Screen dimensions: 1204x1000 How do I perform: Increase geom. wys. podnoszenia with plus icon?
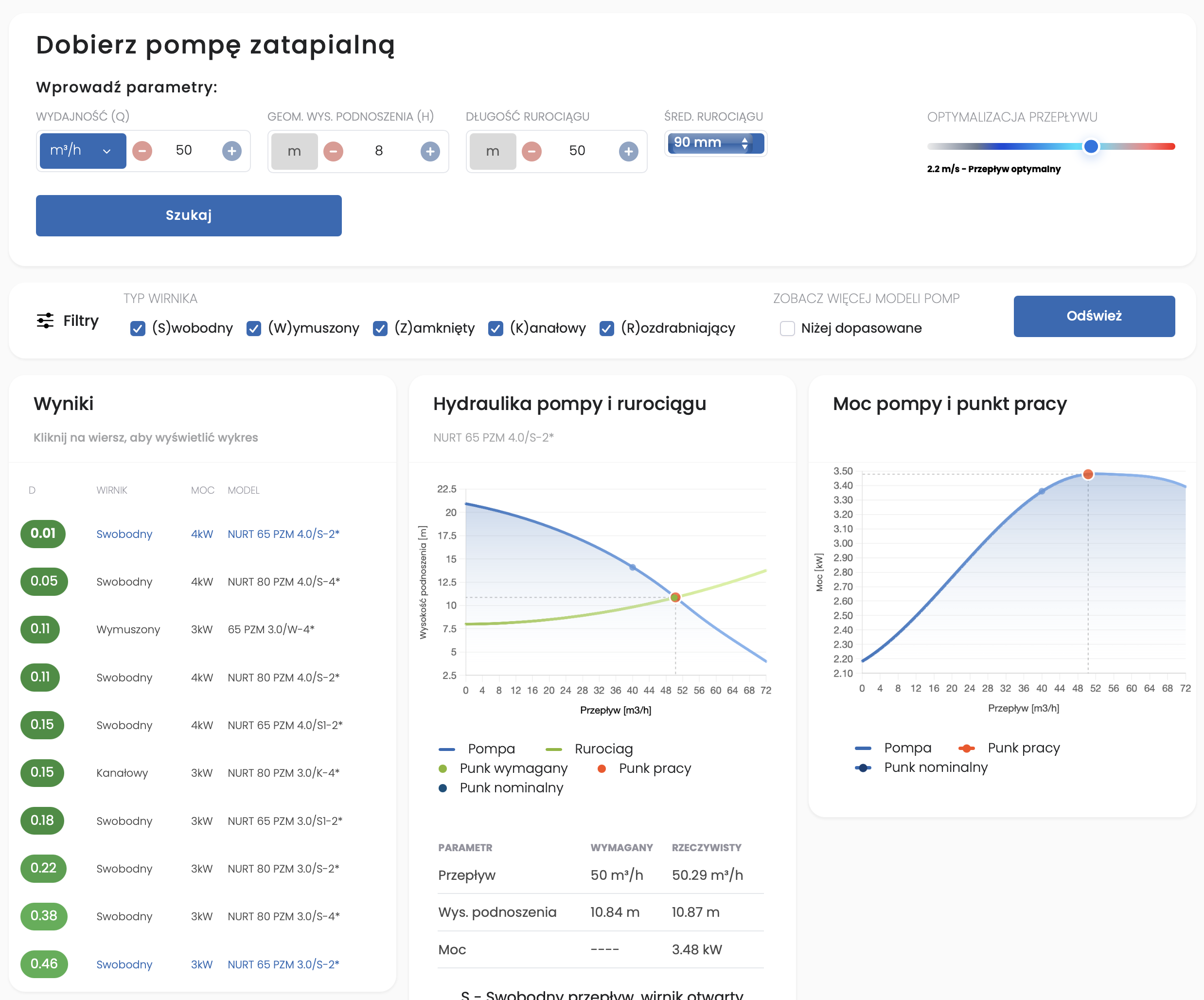pyautogui.click(x=430, y=151)
